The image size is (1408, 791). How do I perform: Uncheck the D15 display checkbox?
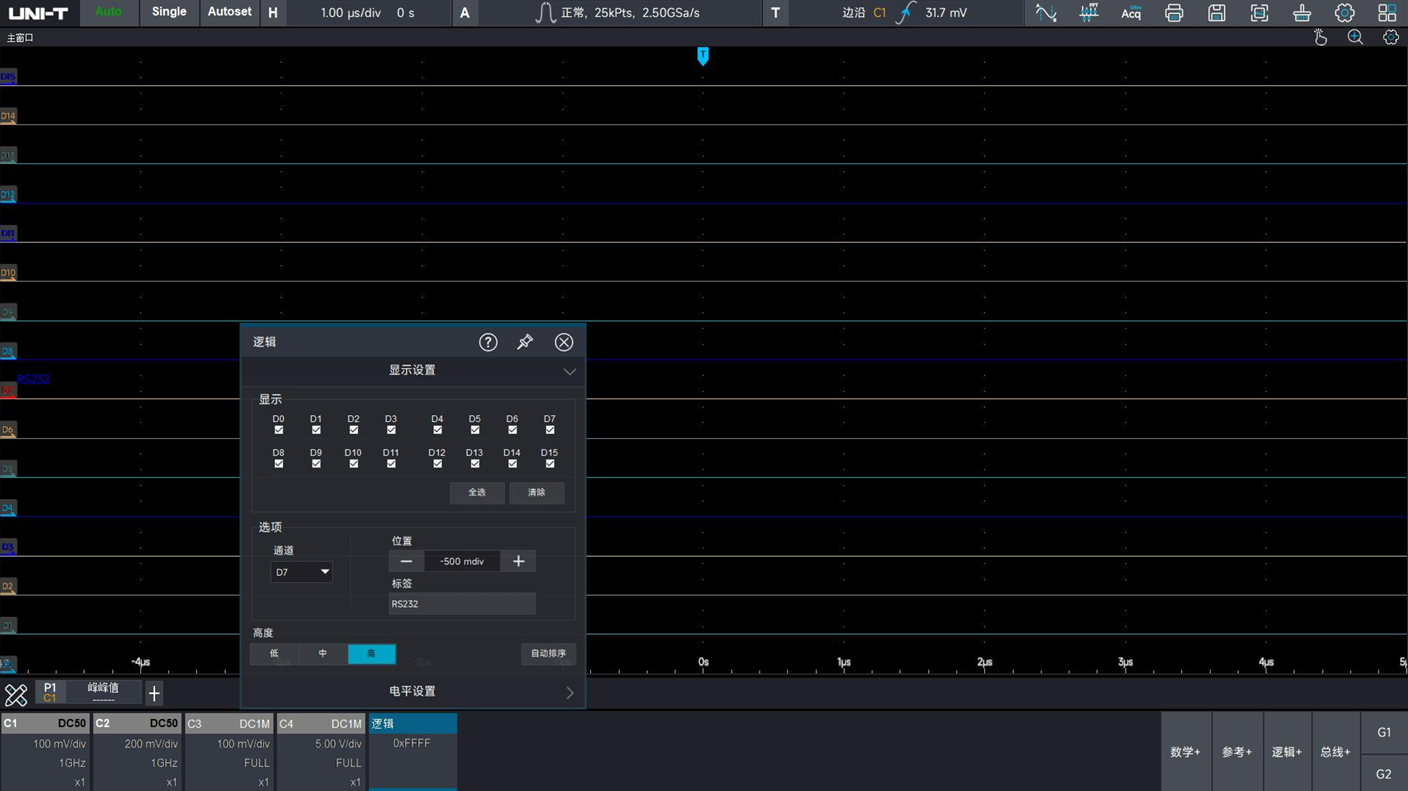tap(550, 464)
